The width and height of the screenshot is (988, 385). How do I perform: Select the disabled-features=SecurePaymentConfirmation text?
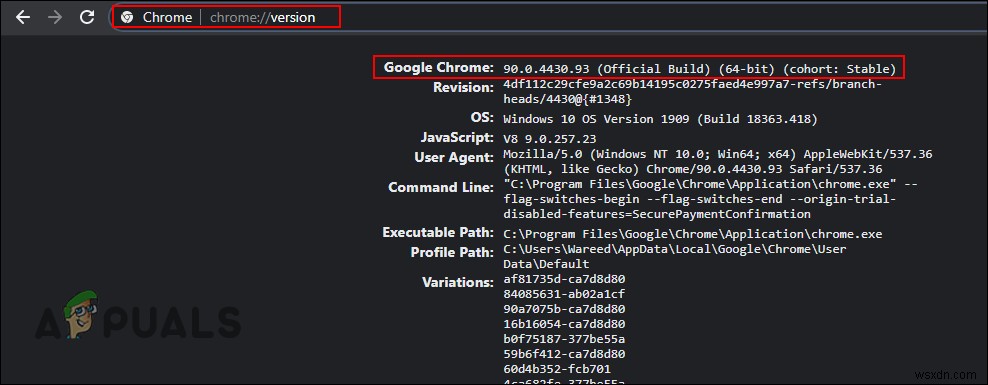[656, 214]
